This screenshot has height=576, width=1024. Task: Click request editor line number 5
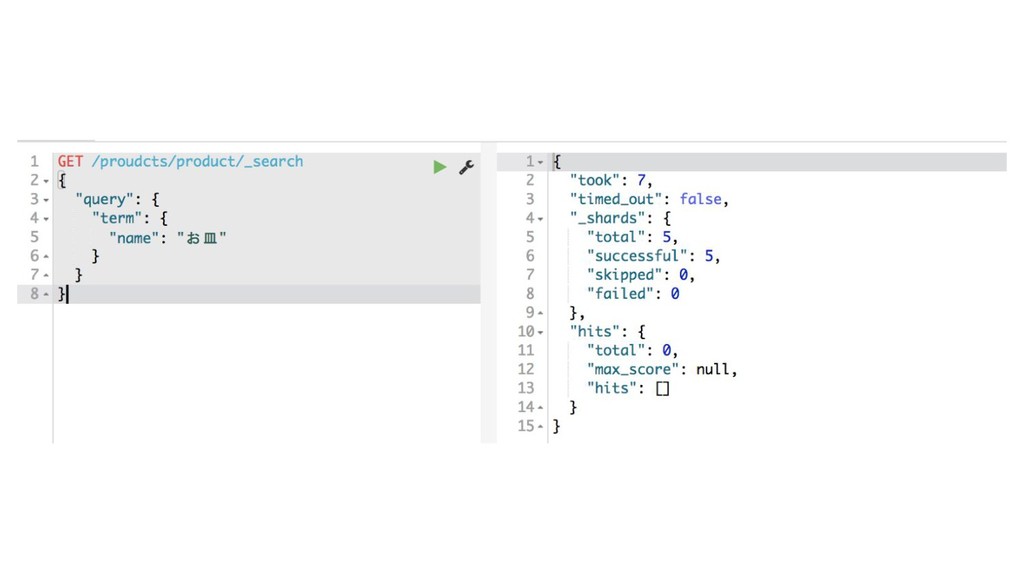pos(35,237)
